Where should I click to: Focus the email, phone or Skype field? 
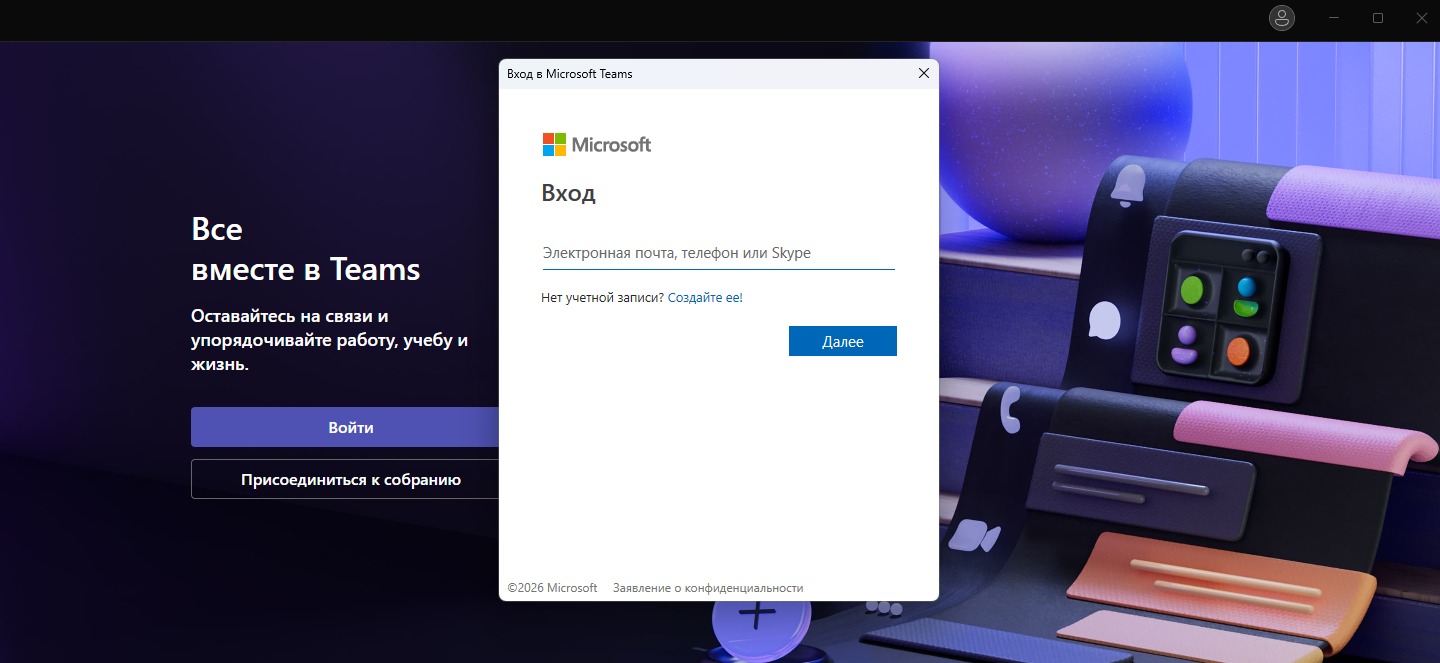point(718,254)
